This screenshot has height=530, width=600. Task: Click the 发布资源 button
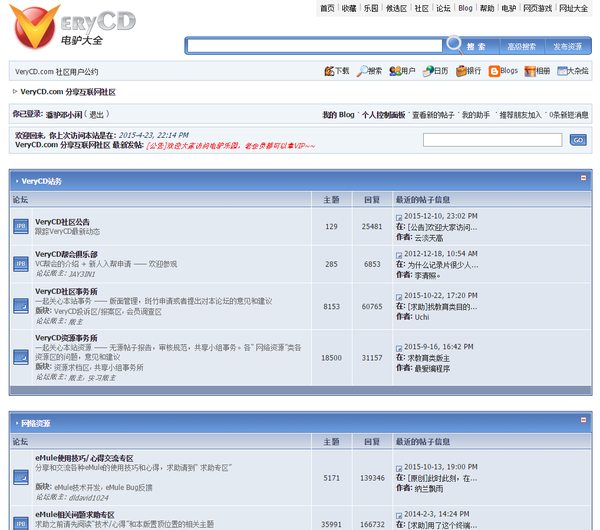[568, 46]
